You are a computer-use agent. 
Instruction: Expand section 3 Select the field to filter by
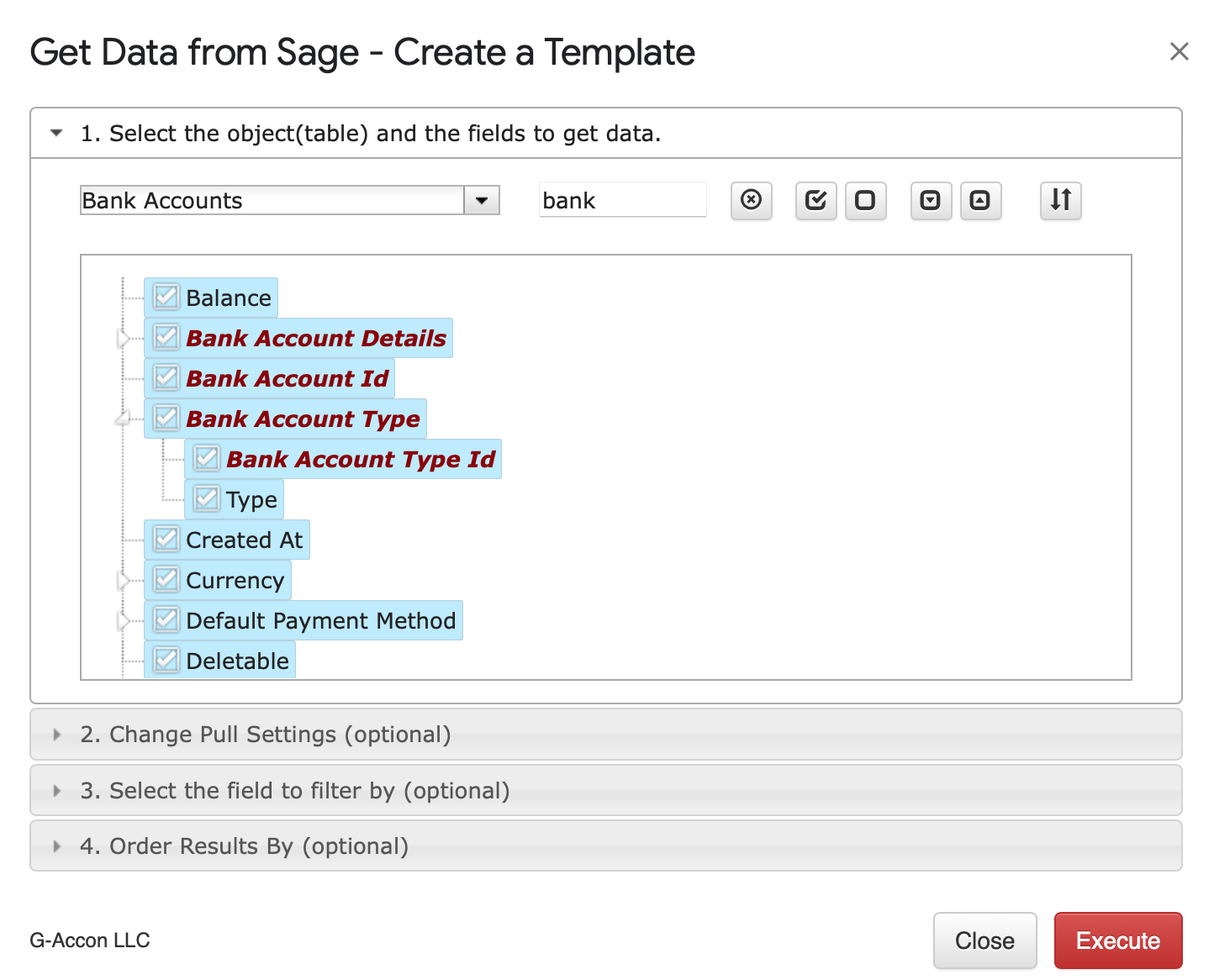pos(605,791)
